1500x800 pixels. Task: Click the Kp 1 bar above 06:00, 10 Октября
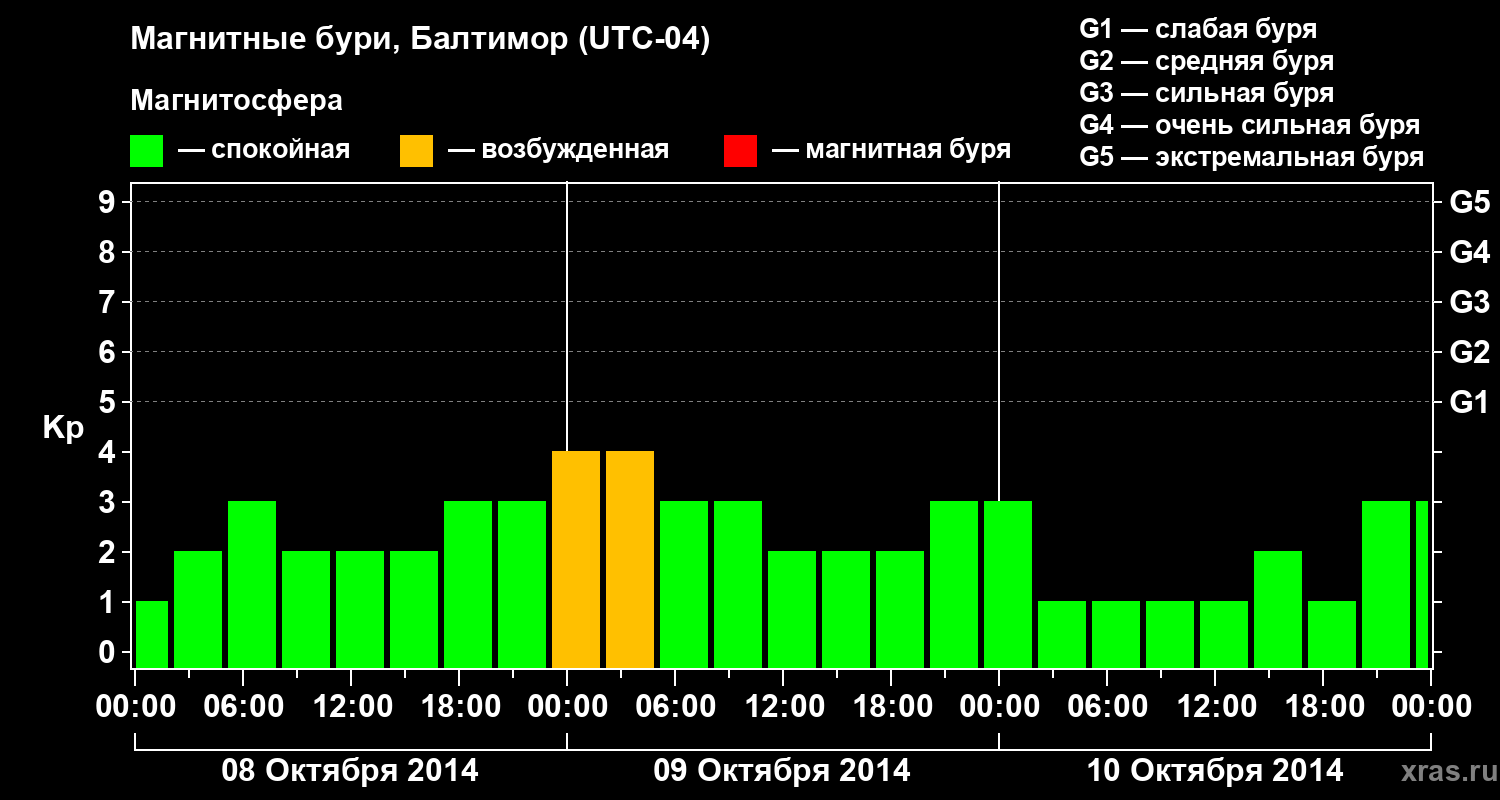click(1116, 635)
